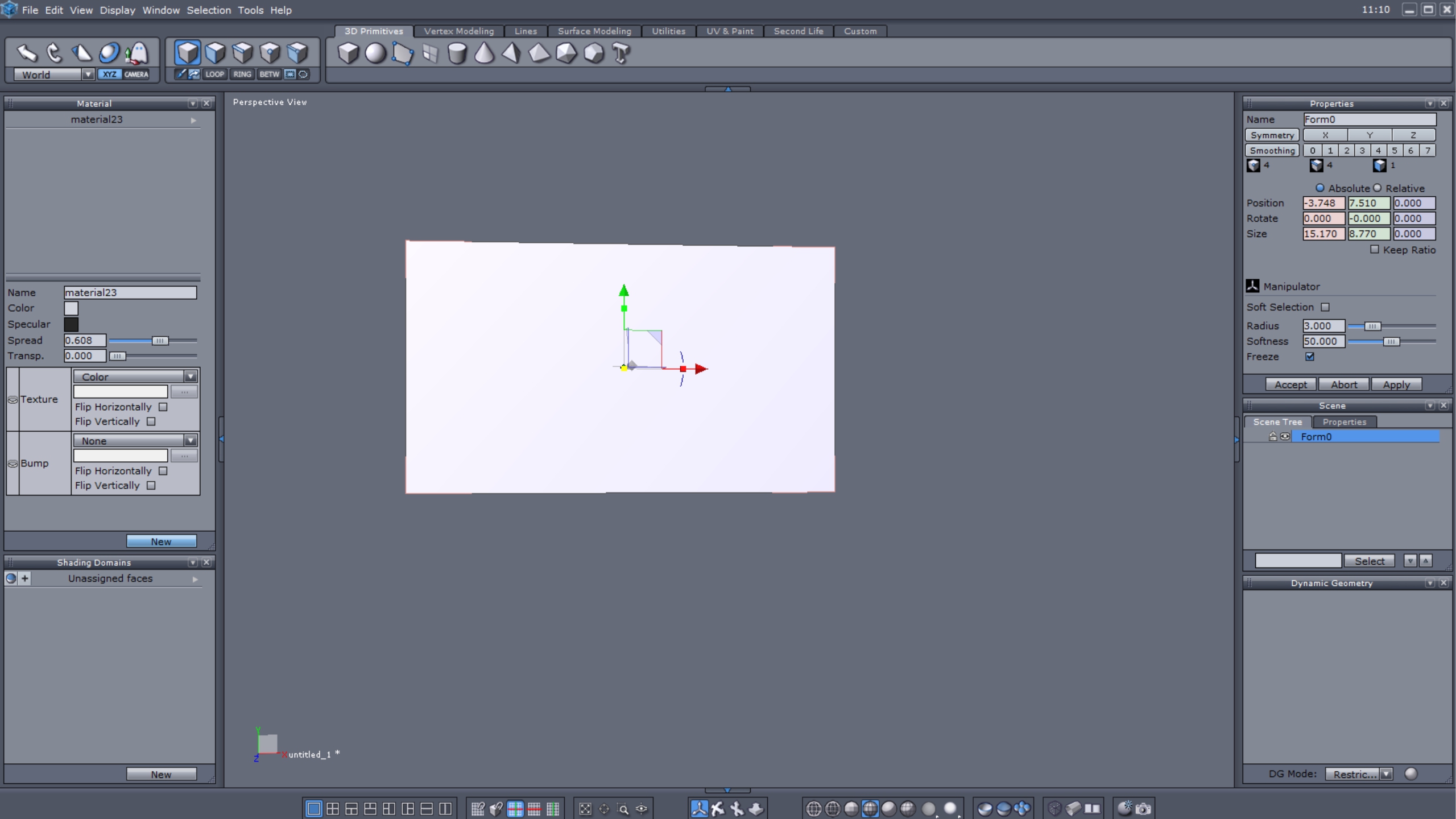The width and height of the screenshot is (1456, 819).
Task: Choose the cone primitive icon
Action: (x=484, y=53)
